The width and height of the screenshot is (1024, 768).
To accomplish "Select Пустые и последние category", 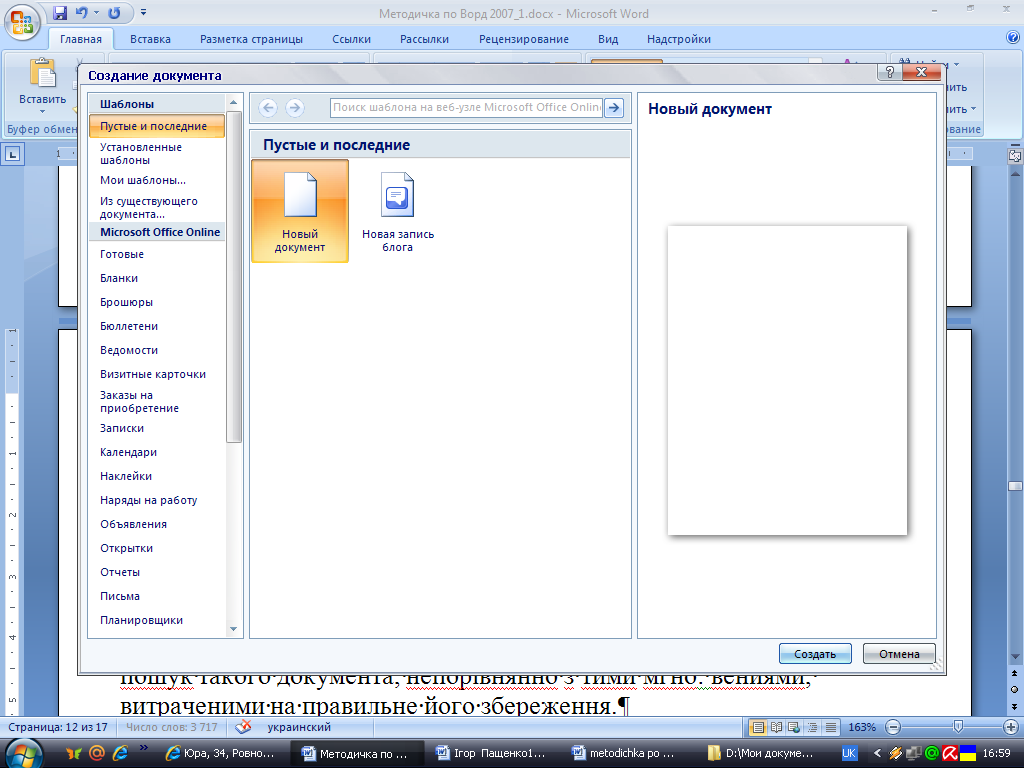I will [x=157, y=126].
